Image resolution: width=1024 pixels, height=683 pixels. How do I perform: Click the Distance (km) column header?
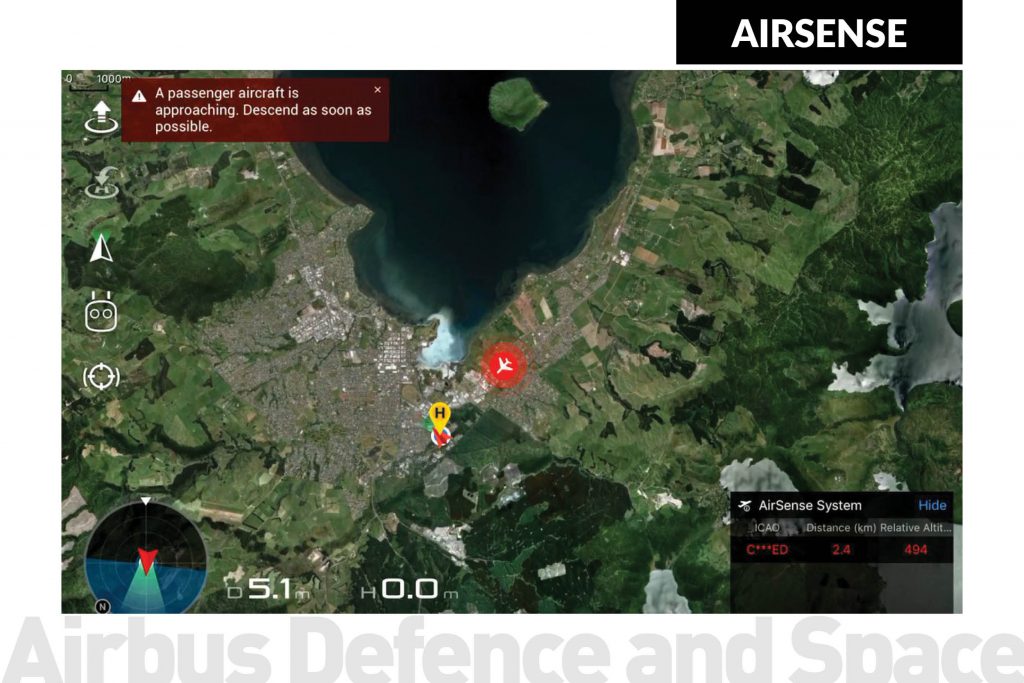pyautogui.click(x=840, y=528)
